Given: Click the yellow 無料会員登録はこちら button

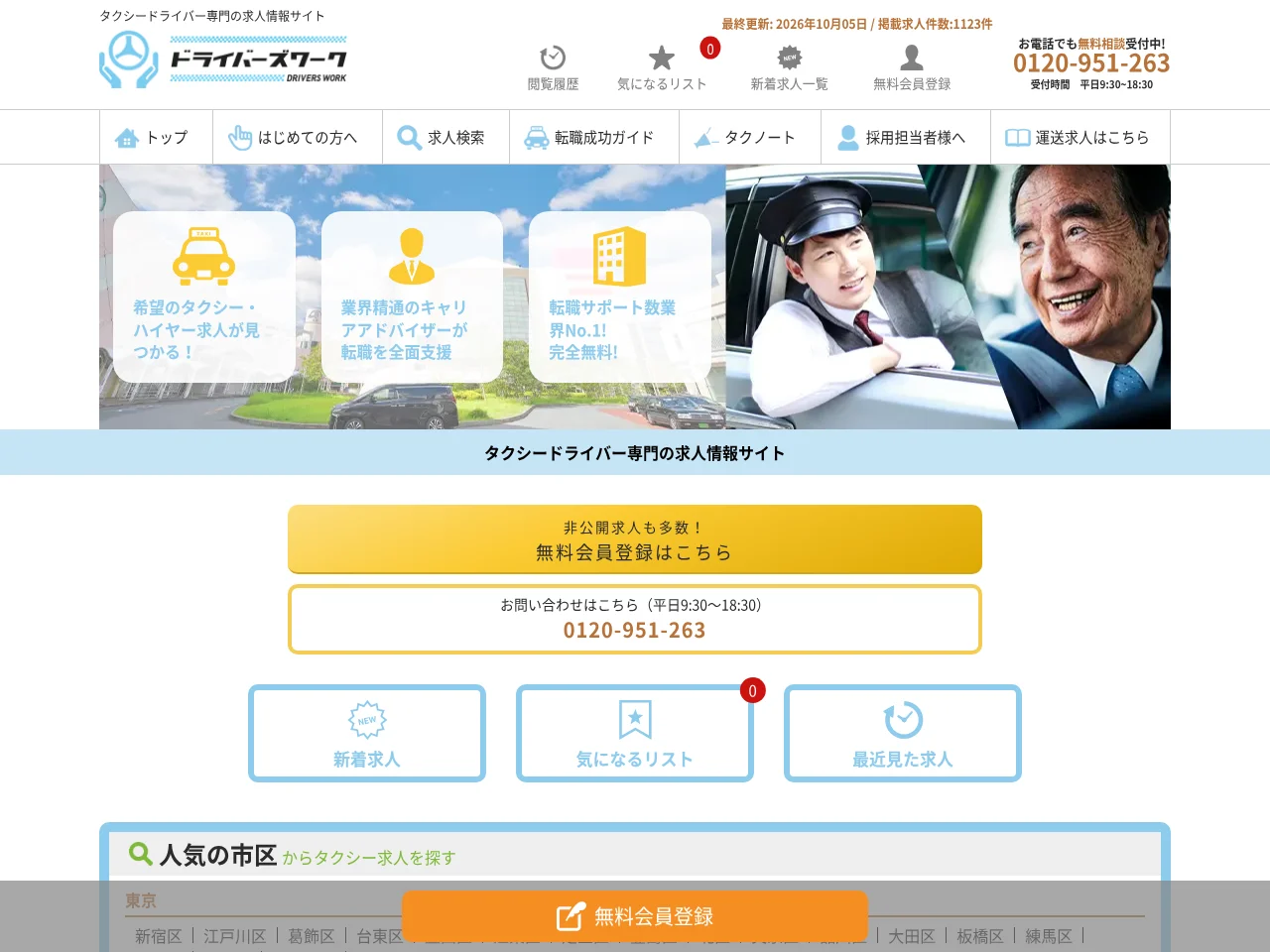Looking at the screenshot, I should point(635,539).
